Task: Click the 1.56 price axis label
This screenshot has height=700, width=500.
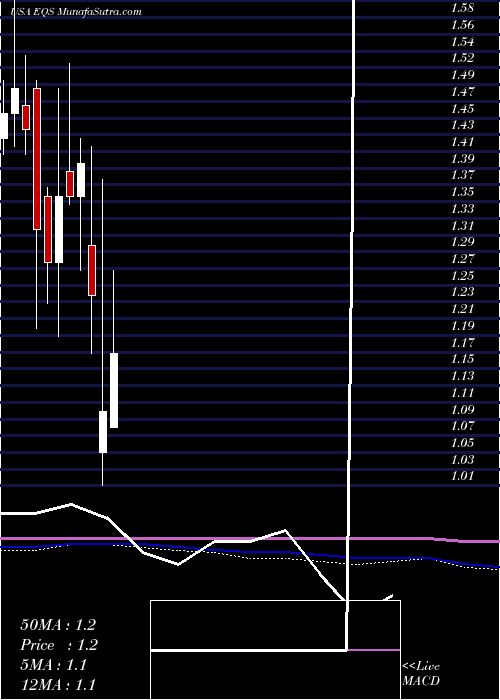Action: 462,25
